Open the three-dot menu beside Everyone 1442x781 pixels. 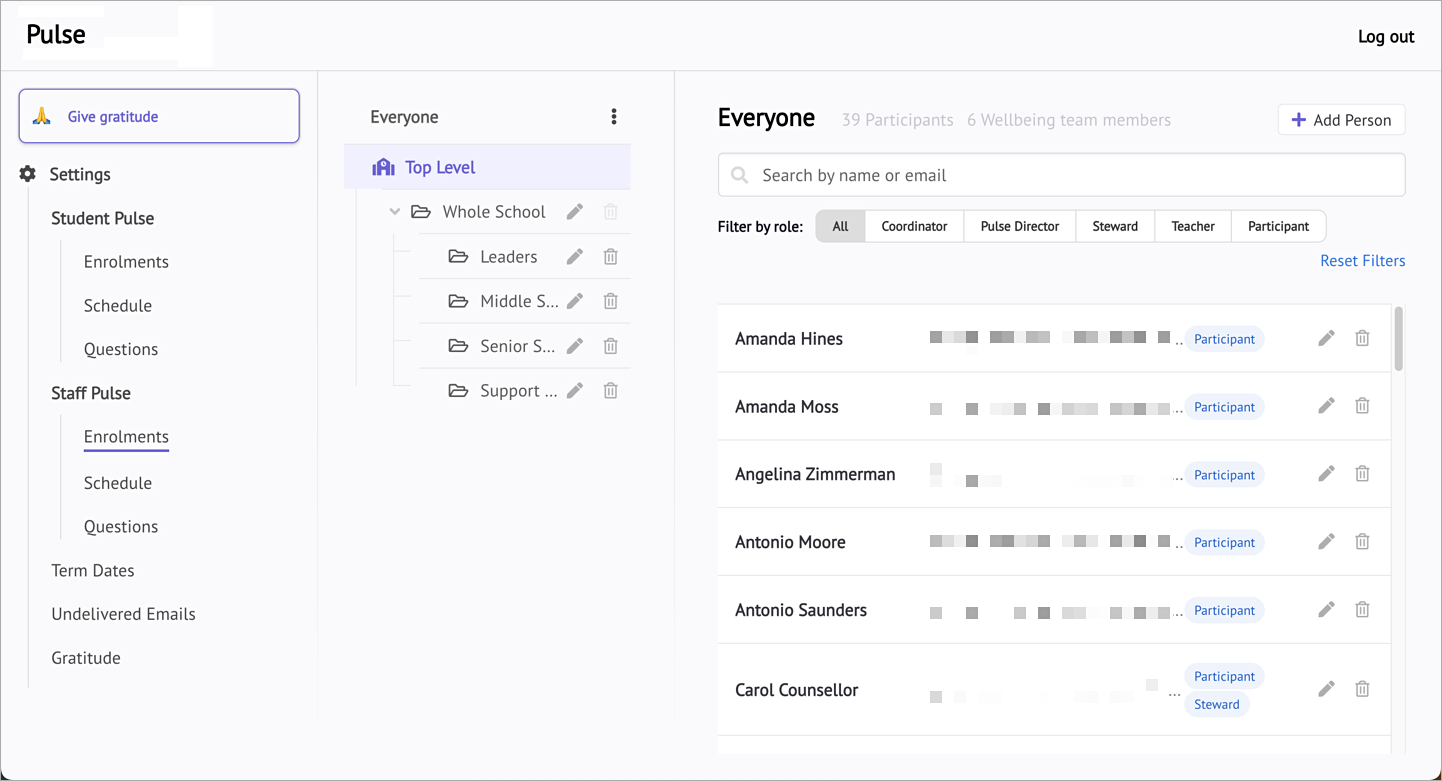pyautogui.click(x=613, y=116)
